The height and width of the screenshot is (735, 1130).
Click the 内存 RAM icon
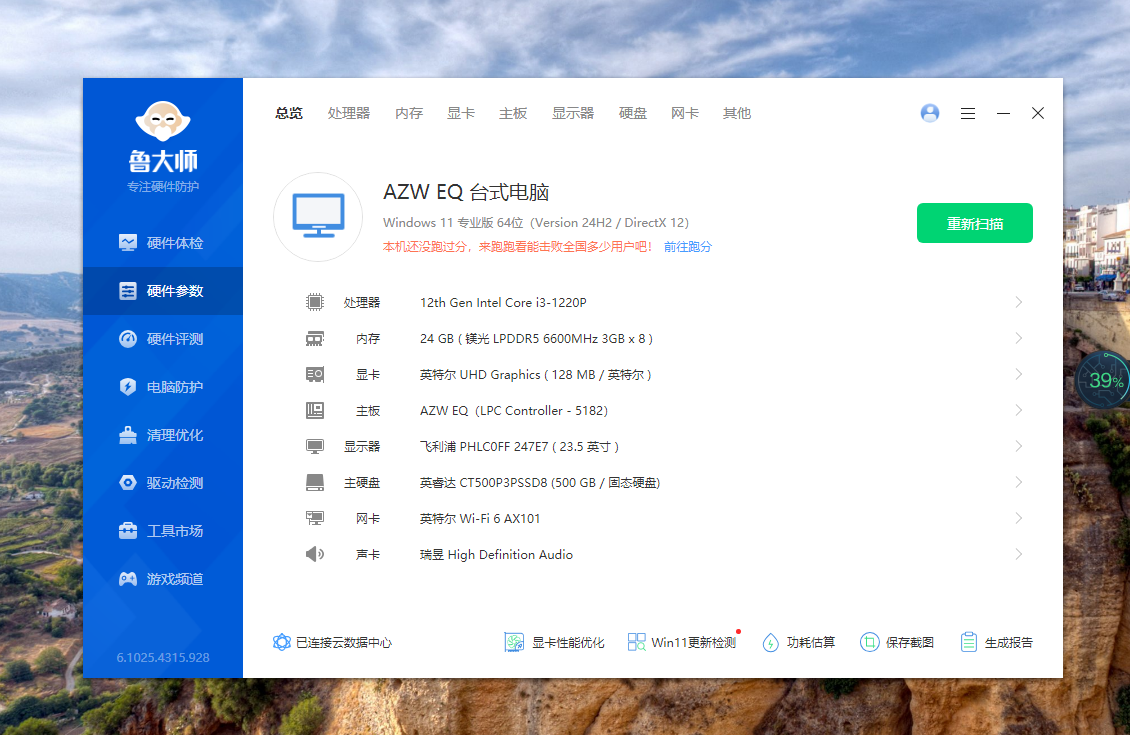point(315,338)
